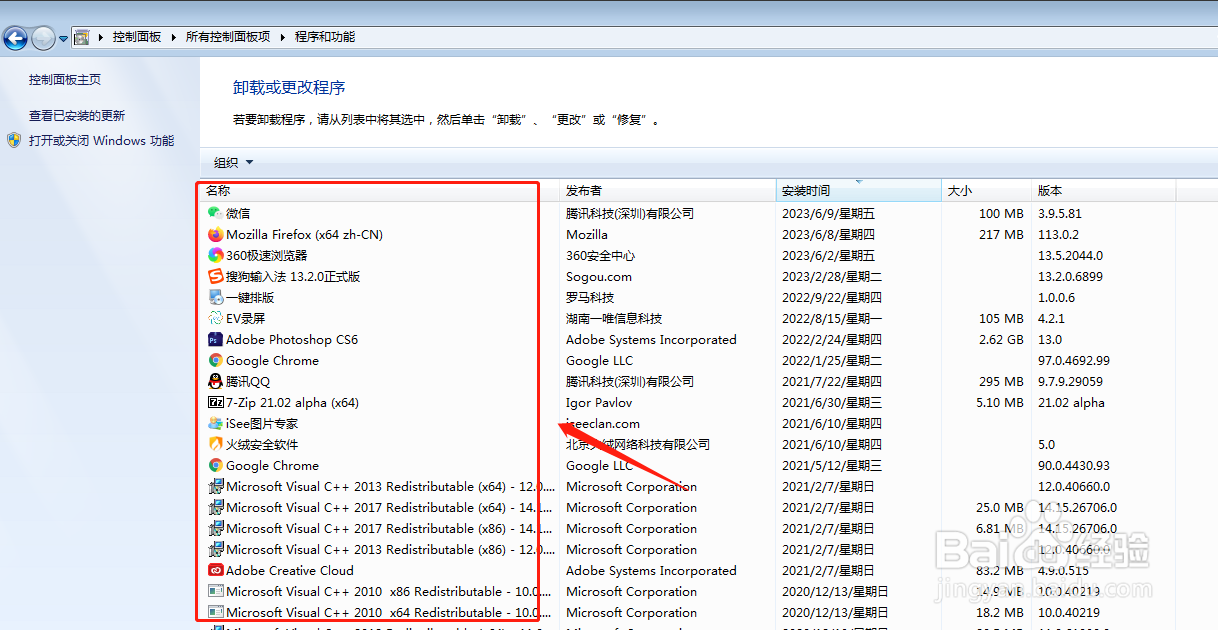This screenshot has width=1218, height=630.
Task: Click Visual C++ 2013 x64 installer icon
Action: (x=215, y=486)
